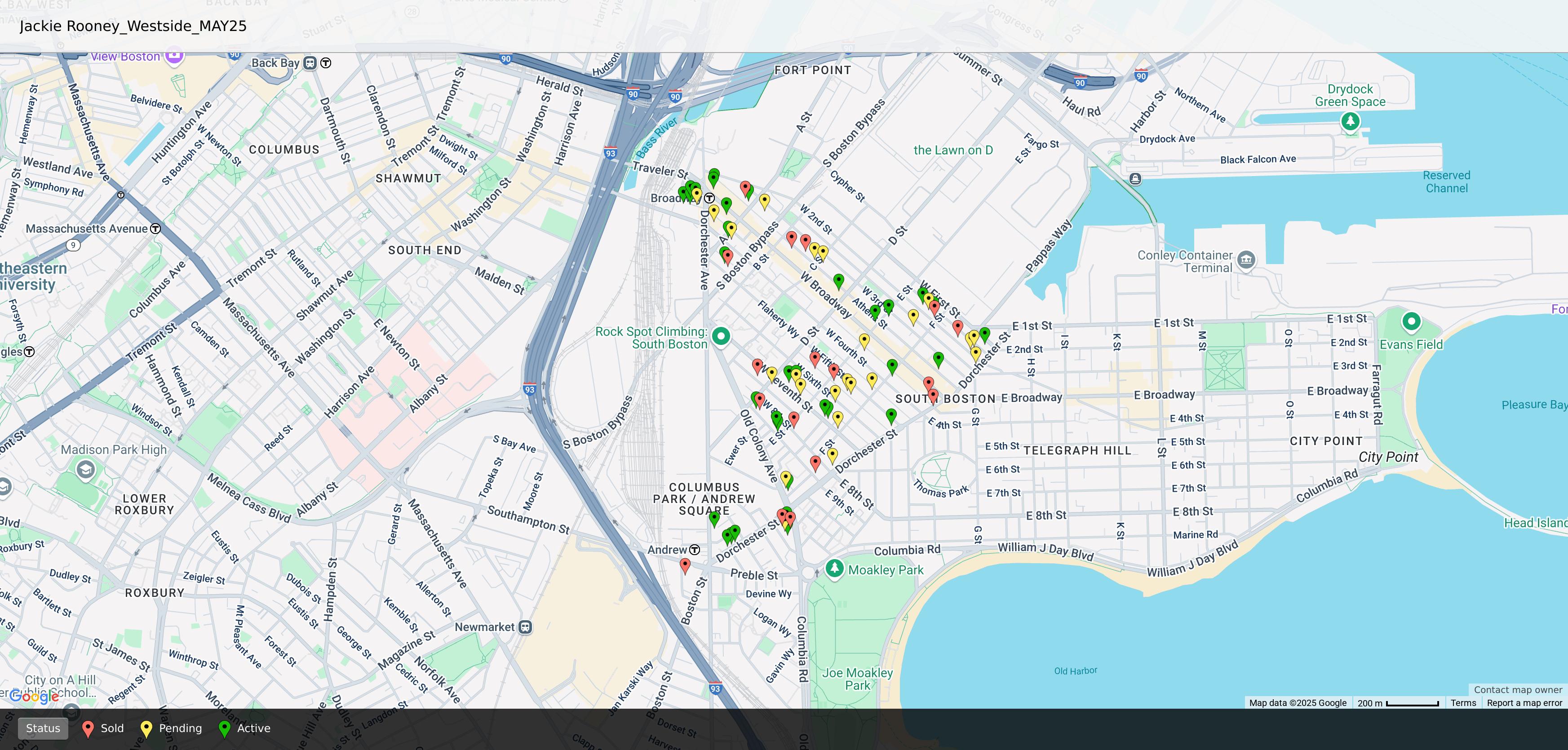Open the Terms link
Image resolution: width=1568 pixels, height=750 pixels.
point(1463,702)
